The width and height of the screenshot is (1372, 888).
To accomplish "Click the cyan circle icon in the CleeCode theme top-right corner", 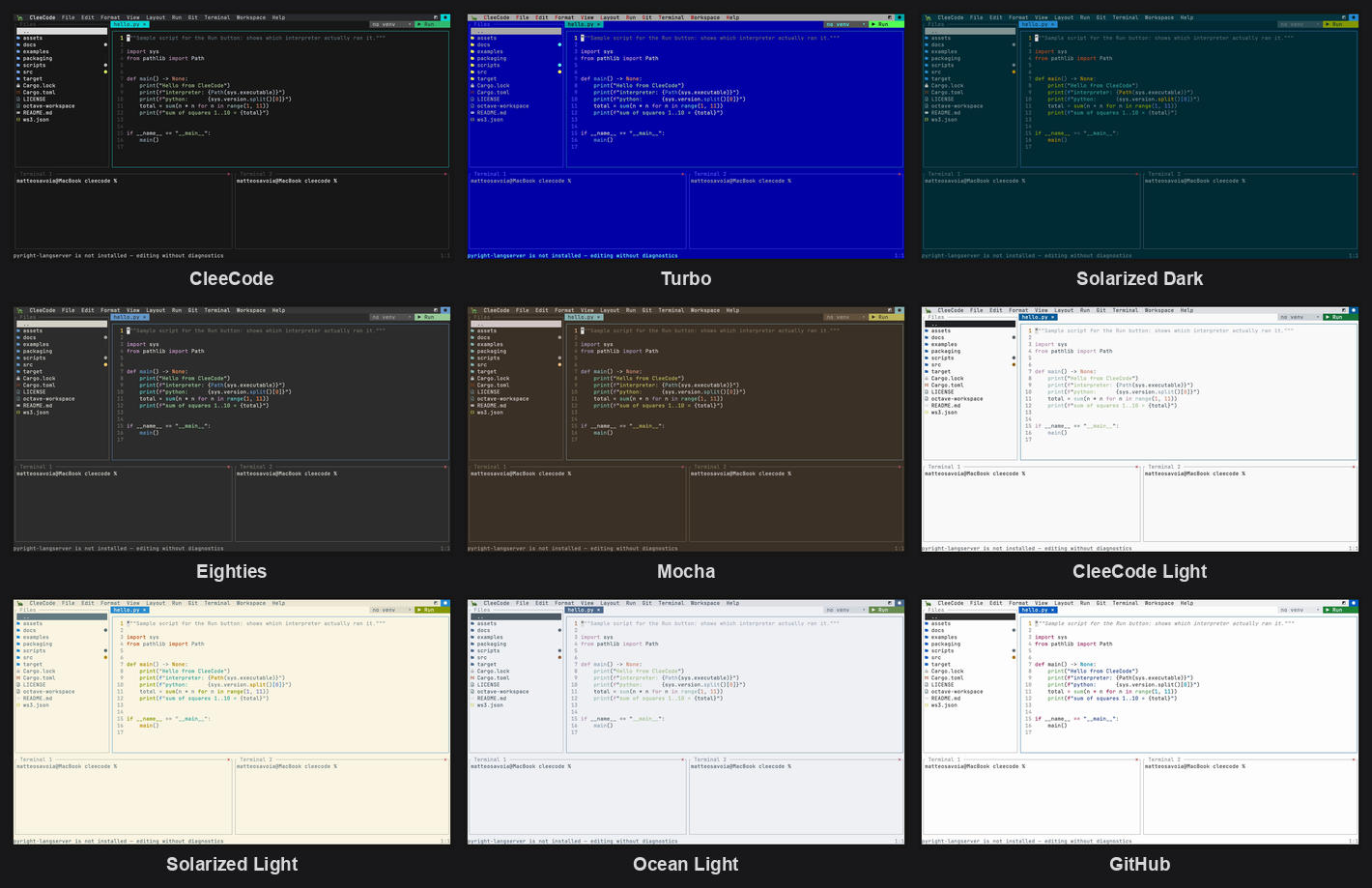I will click(445, 17).
